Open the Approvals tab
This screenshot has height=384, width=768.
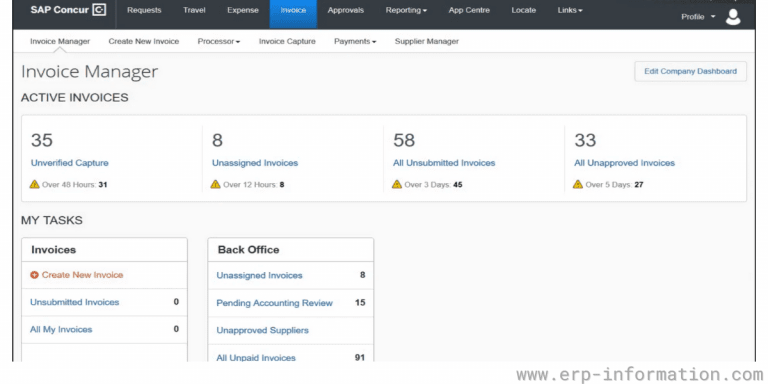tap(346, 10)
